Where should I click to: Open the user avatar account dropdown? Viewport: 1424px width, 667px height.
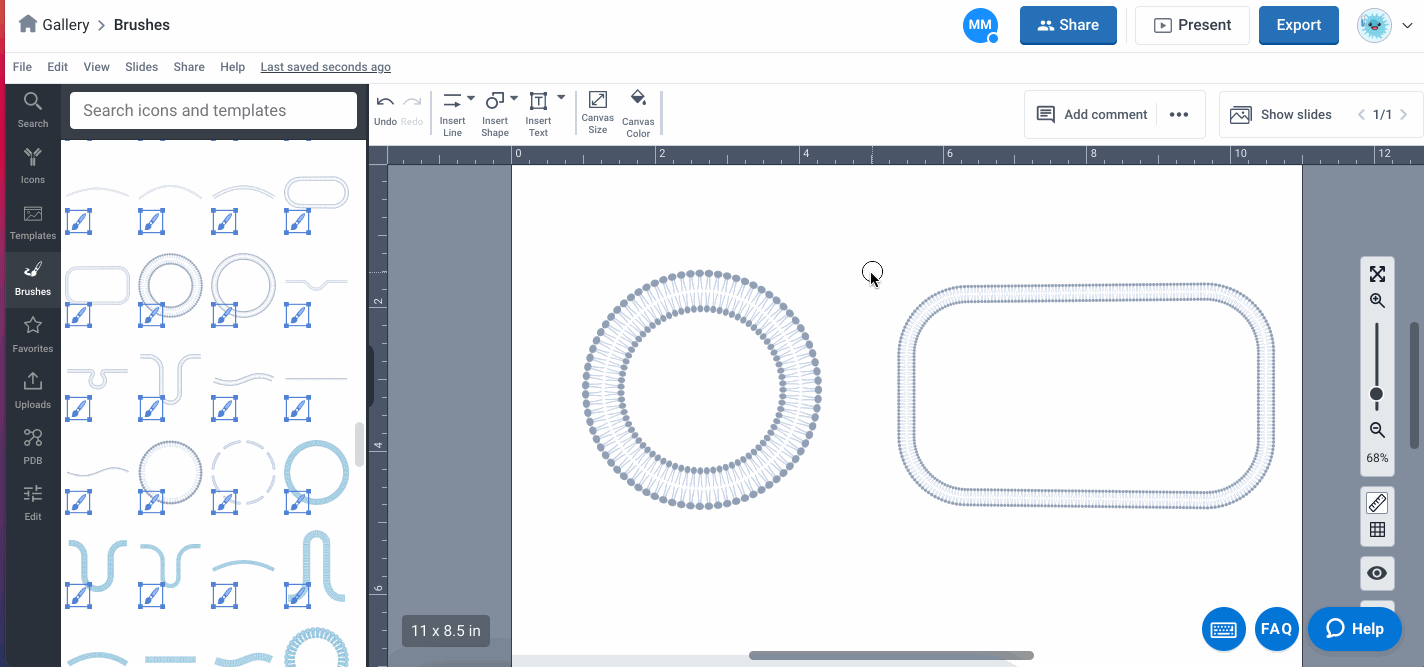pos(1383,25)
